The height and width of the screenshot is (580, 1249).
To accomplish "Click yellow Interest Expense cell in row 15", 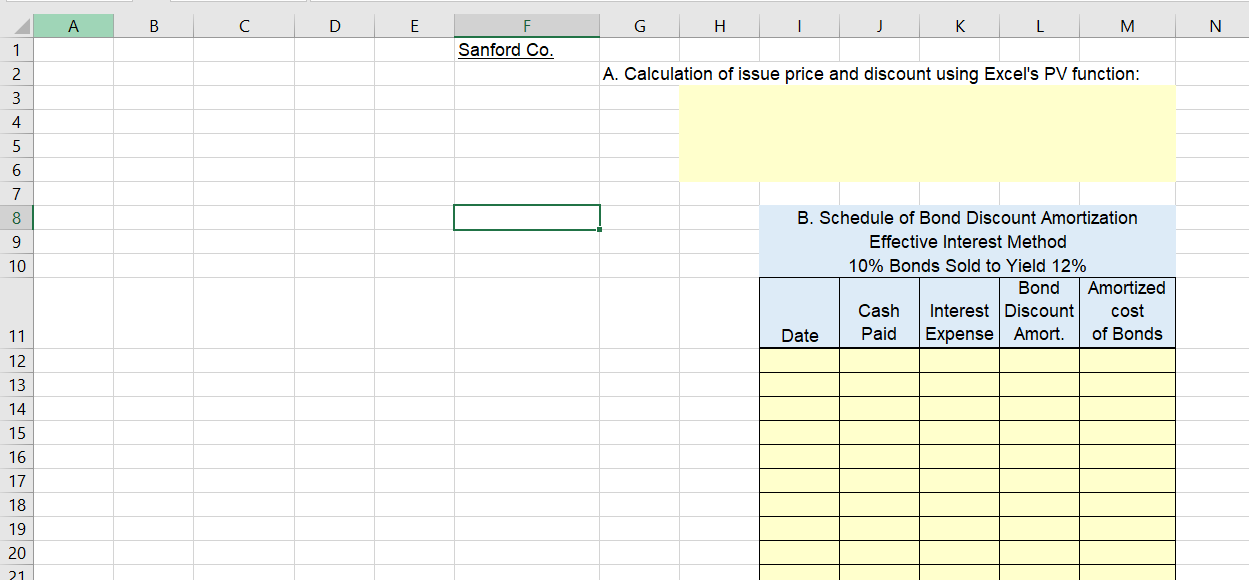I will 959,433.
